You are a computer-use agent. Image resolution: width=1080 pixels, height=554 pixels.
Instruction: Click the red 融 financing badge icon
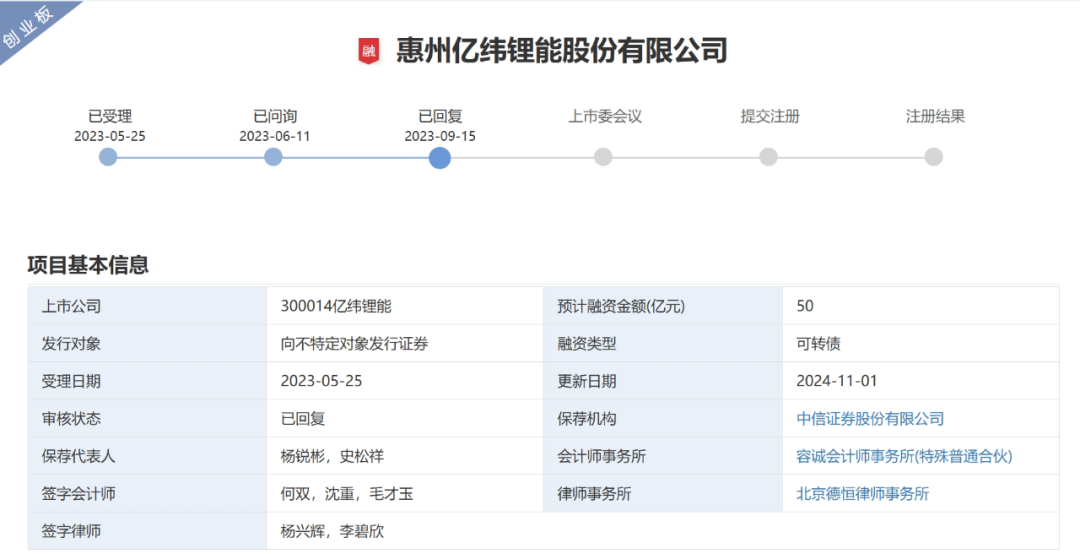coord(368,52)
